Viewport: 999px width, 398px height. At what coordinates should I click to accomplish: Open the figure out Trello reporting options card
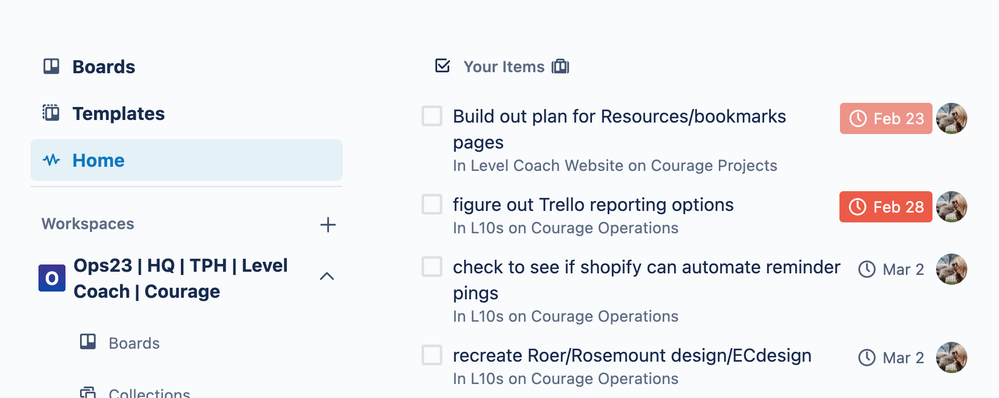click(x=593, y=205)
